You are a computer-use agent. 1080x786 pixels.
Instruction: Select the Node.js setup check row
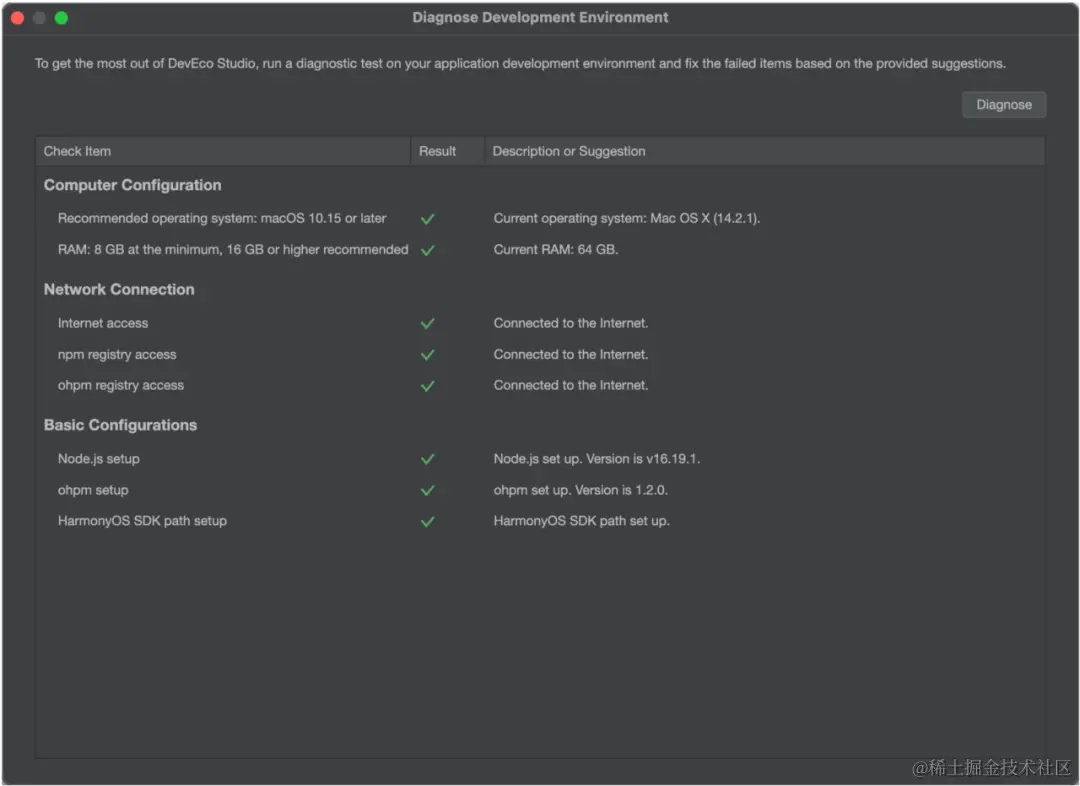tap(99, 459)
